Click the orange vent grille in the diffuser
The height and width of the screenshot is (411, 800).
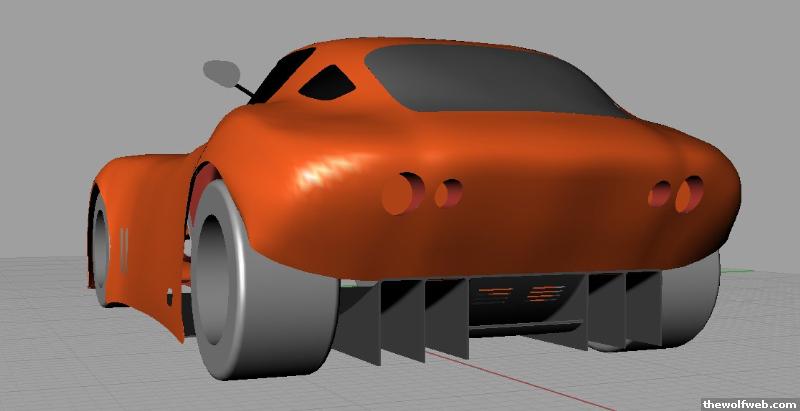click(520, 293)
